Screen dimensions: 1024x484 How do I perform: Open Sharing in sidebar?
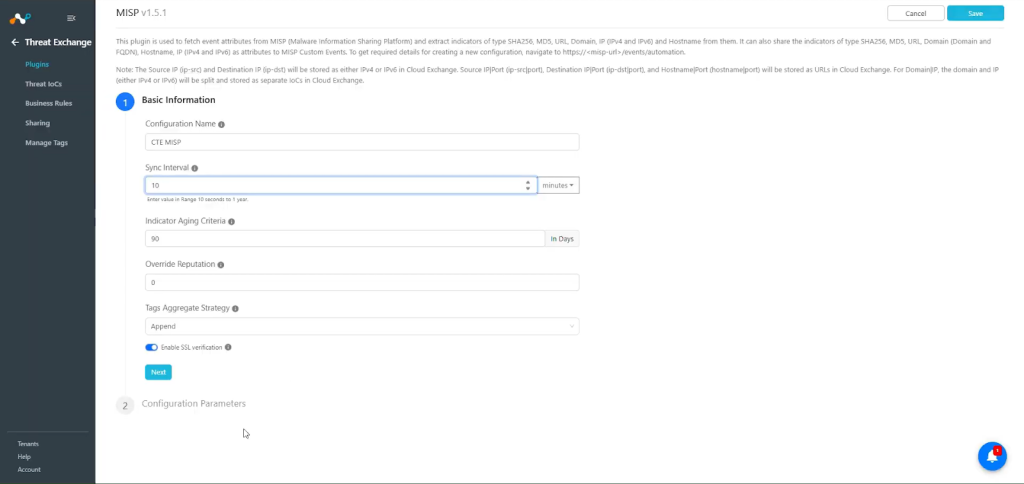pos(37,123)
